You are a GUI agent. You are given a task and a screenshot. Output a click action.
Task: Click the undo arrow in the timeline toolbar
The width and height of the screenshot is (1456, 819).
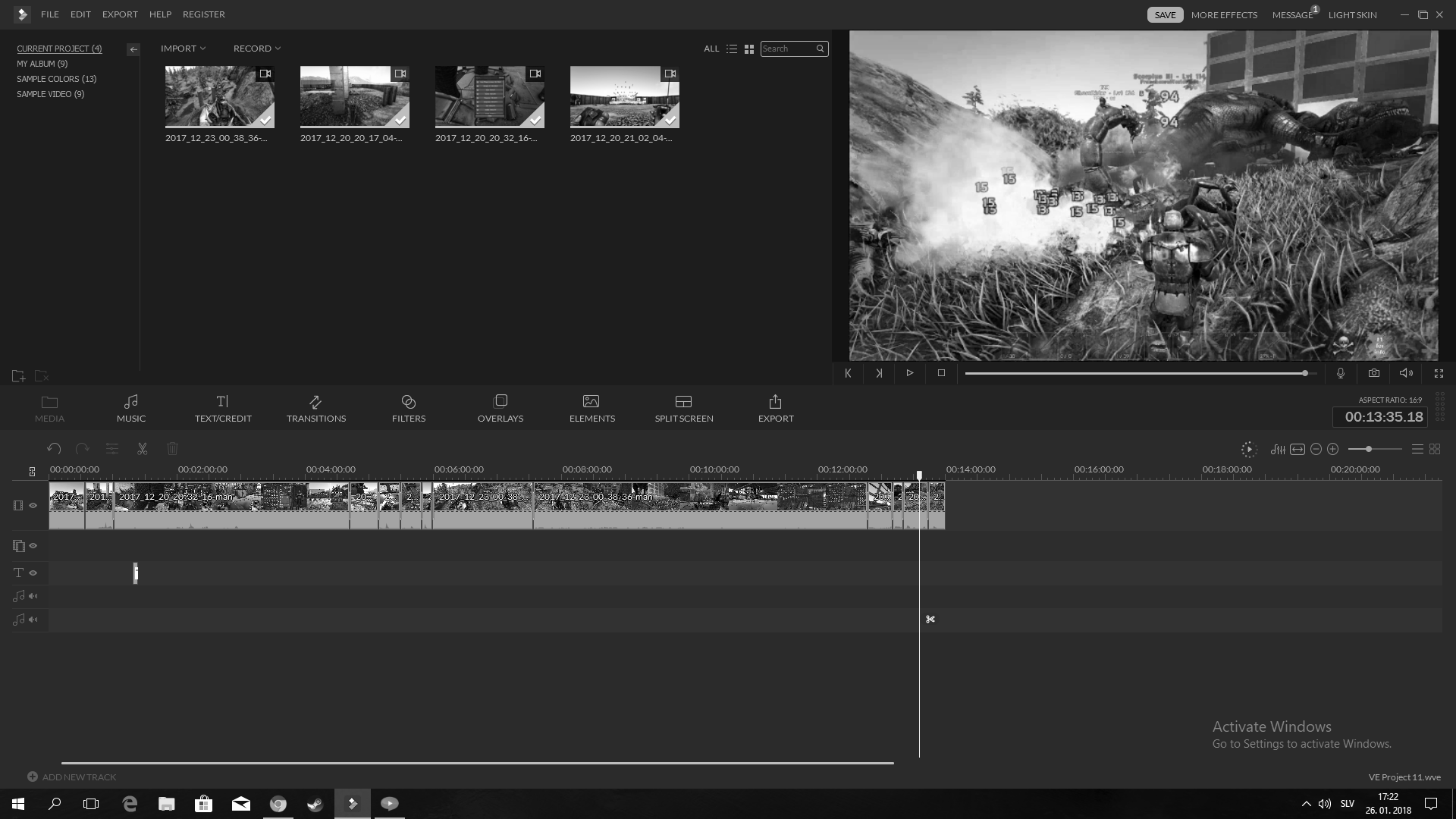[53, 449]
